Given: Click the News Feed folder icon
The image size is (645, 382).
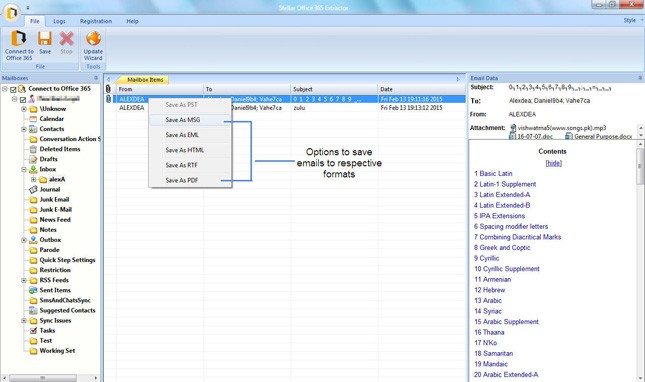Looking at the screenshot, I should click(33, 220).
